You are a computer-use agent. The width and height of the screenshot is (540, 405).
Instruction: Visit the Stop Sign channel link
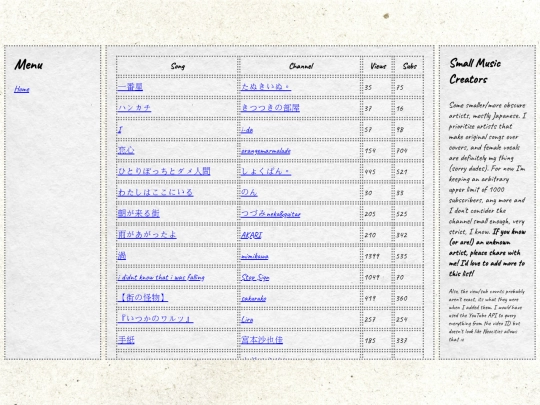coord(255,277)
